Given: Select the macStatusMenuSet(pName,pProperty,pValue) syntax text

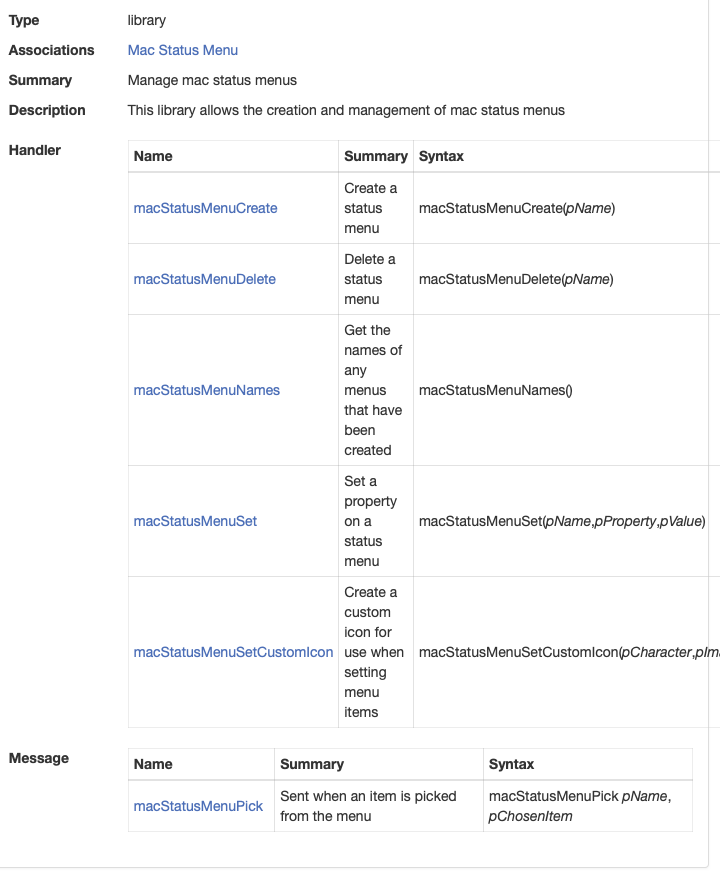Looking at the screenshot, I should click(x=562, y=521).
